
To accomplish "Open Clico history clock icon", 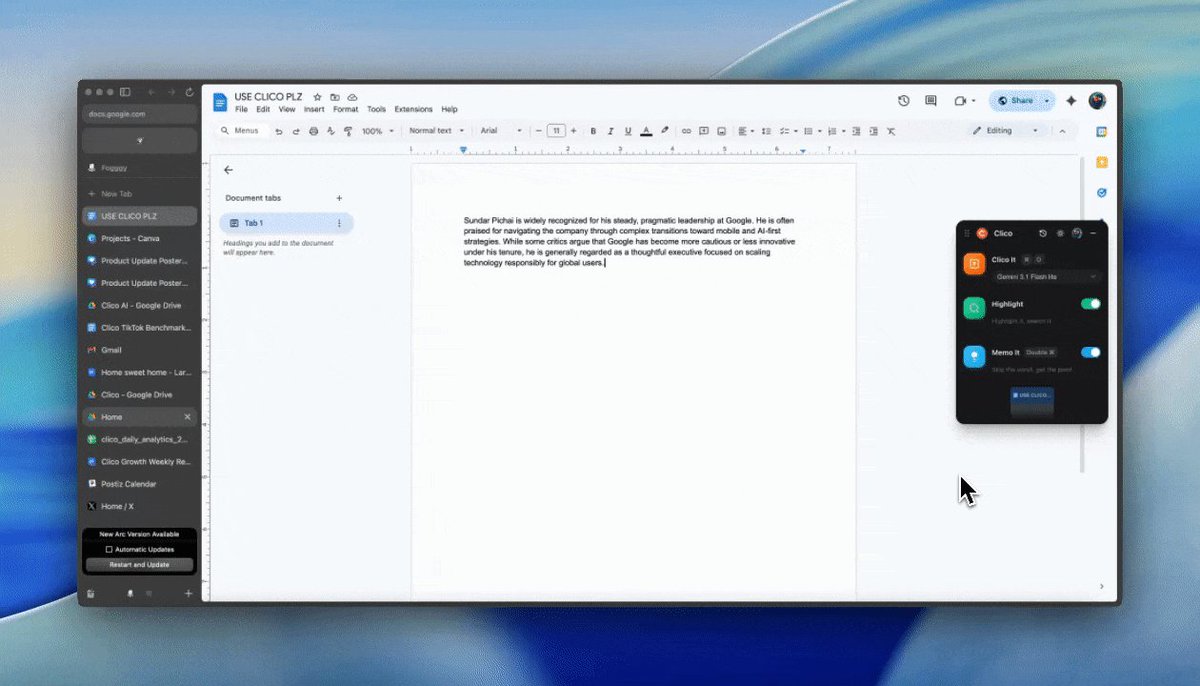I will coord(1043,233).
